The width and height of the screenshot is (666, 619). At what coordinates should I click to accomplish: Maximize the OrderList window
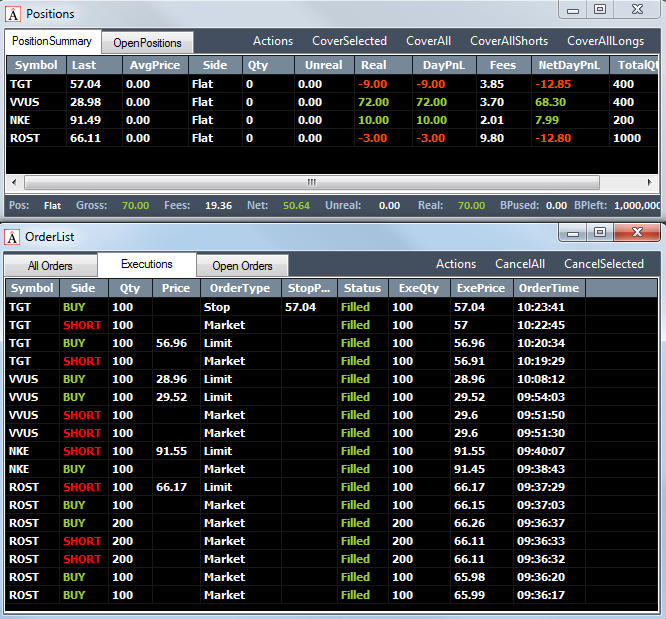(600, 232)
